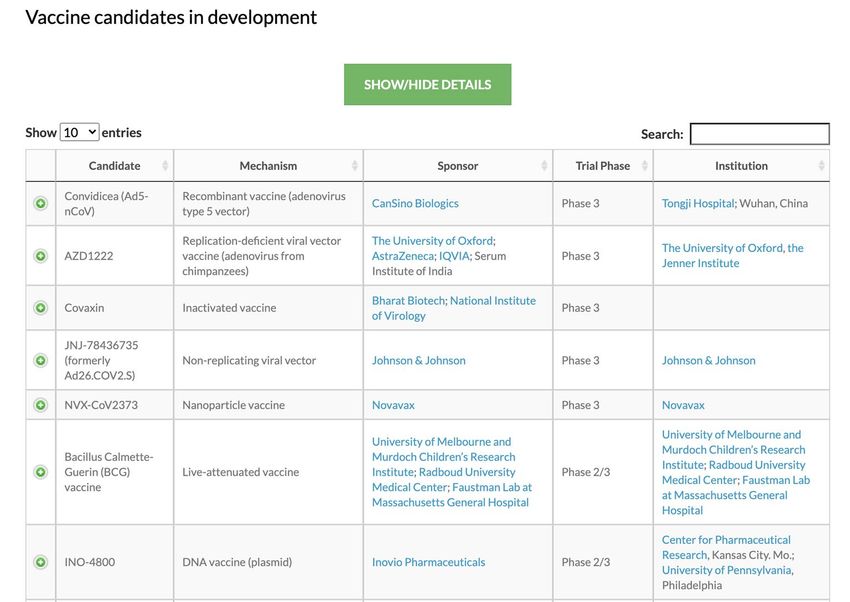Sort table by Sponsor column
Viewport: 850px width, 602px height.
point(458,166)
